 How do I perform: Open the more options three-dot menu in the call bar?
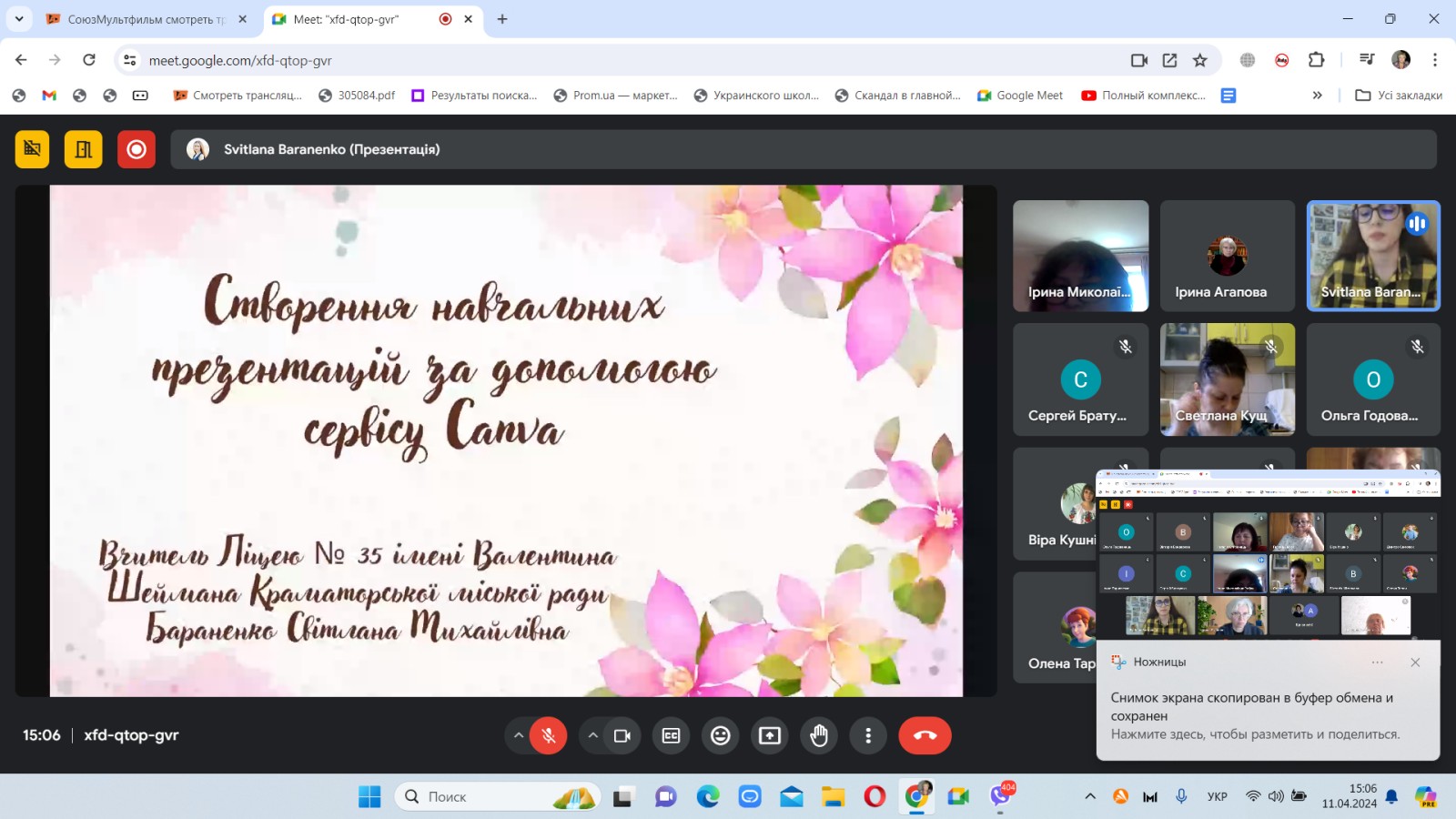pos(868,735)
